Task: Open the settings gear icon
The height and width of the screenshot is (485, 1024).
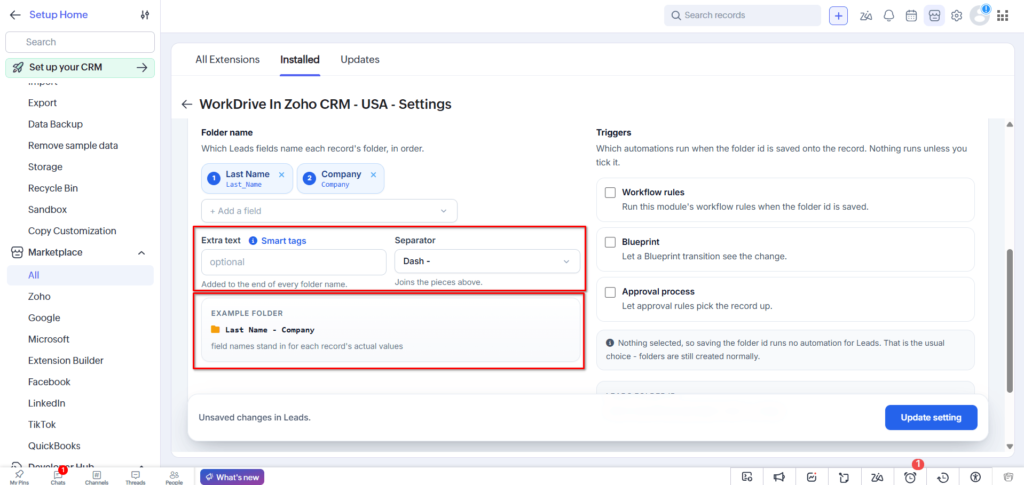Action: click(957, 16)
